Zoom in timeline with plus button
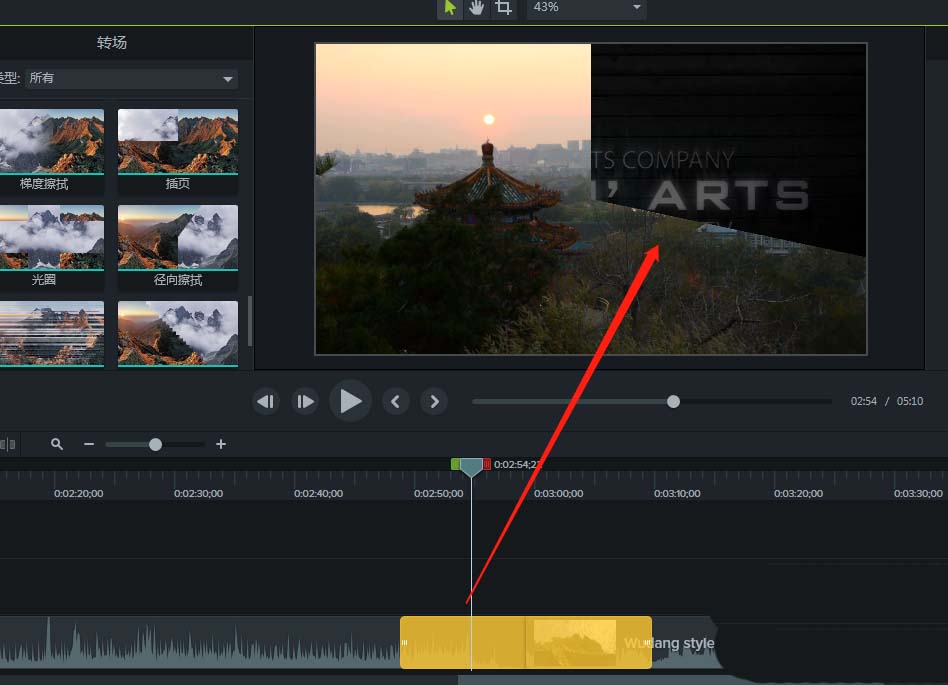This screenshot has width=948, height=685. (221, 444)
